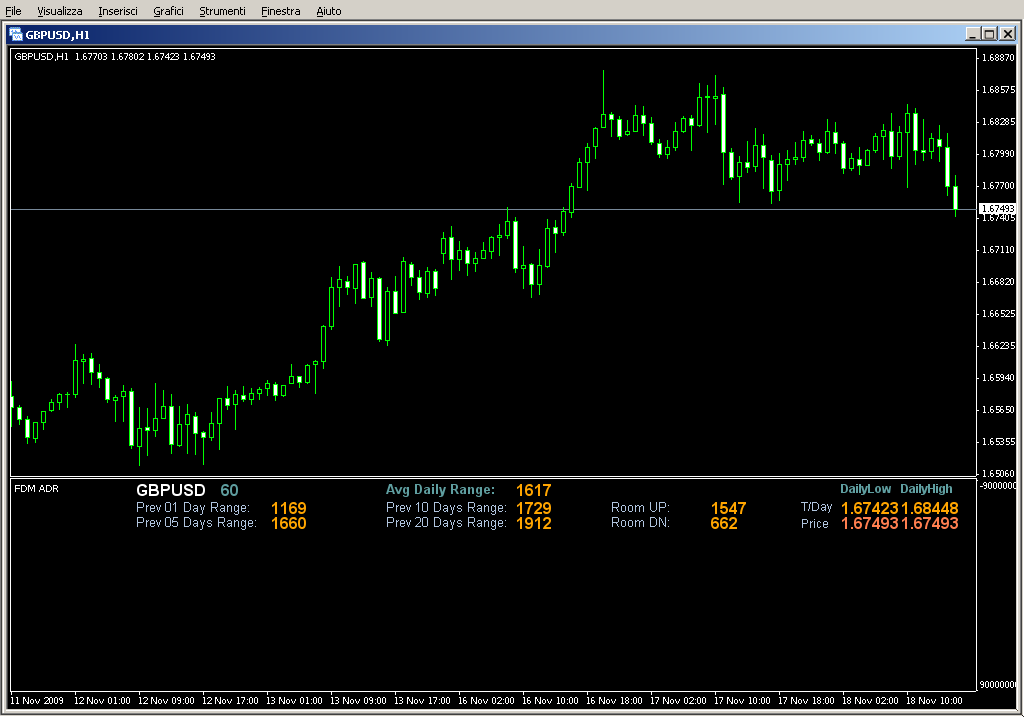This screenshot has height=717, width=1024.
Task: Click the daily high value 1.68448
Action: pyautogui.click(x=929, y=508)
